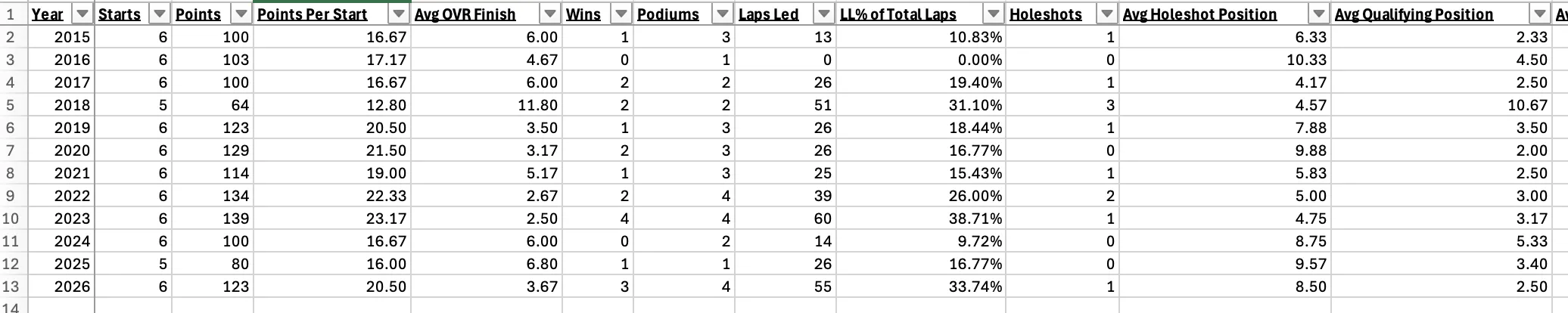
Task: Click the Podiums filter arrow
Action: click(723, 14)
